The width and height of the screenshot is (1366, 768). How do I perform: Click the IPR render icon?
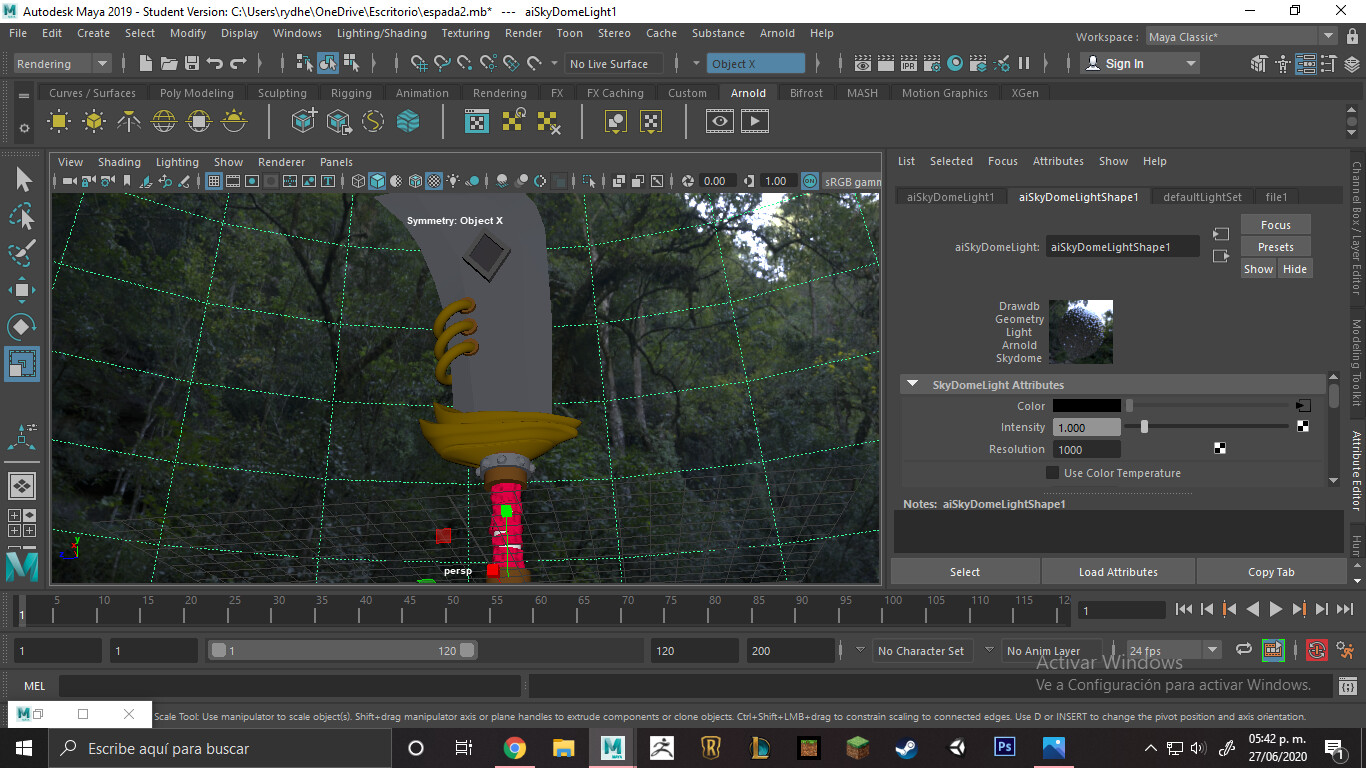pyautogui.click(x=908, y=64)
